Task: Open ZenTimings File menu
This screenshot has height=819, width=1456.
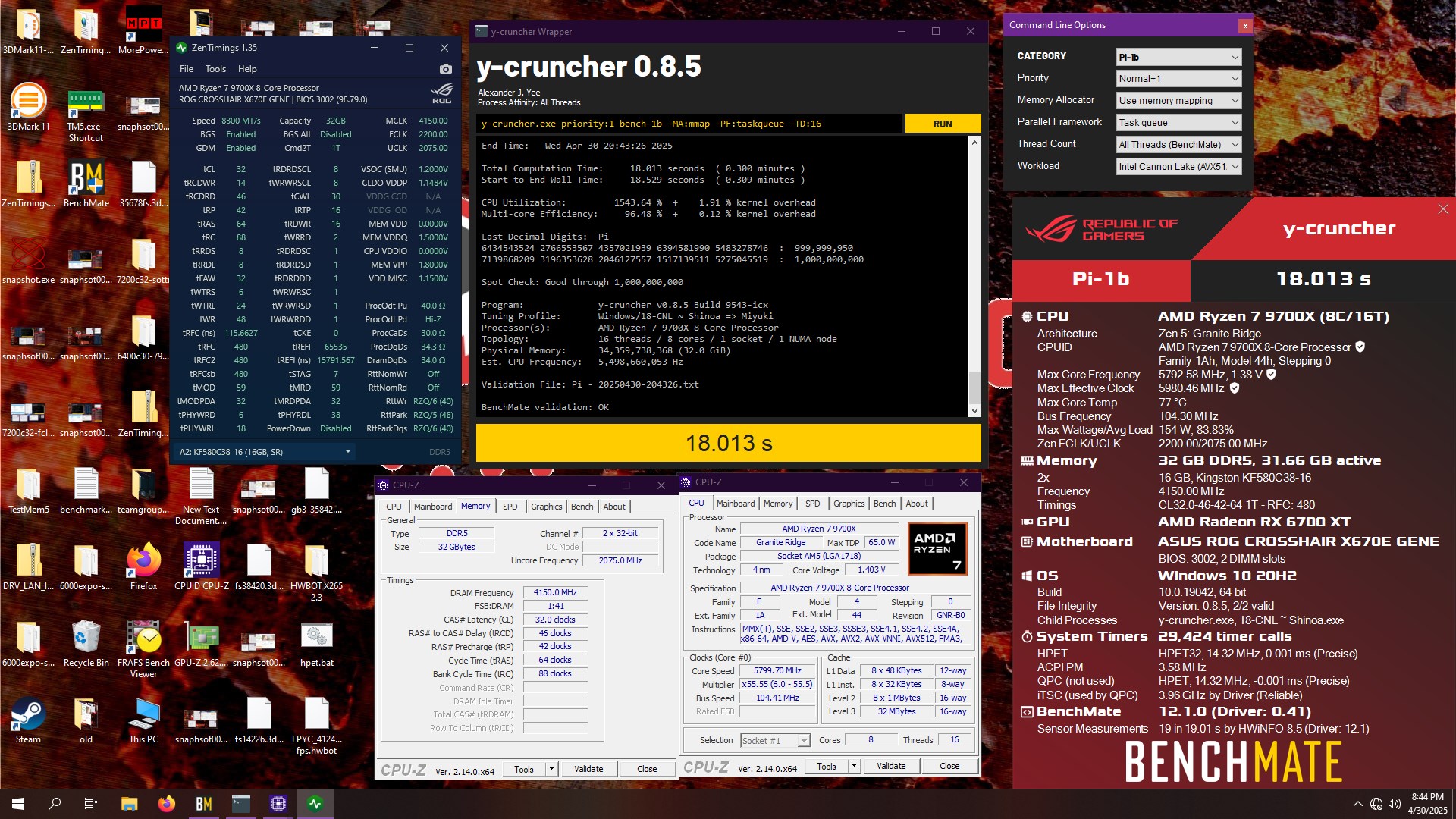Action: [x=187, y=69]
